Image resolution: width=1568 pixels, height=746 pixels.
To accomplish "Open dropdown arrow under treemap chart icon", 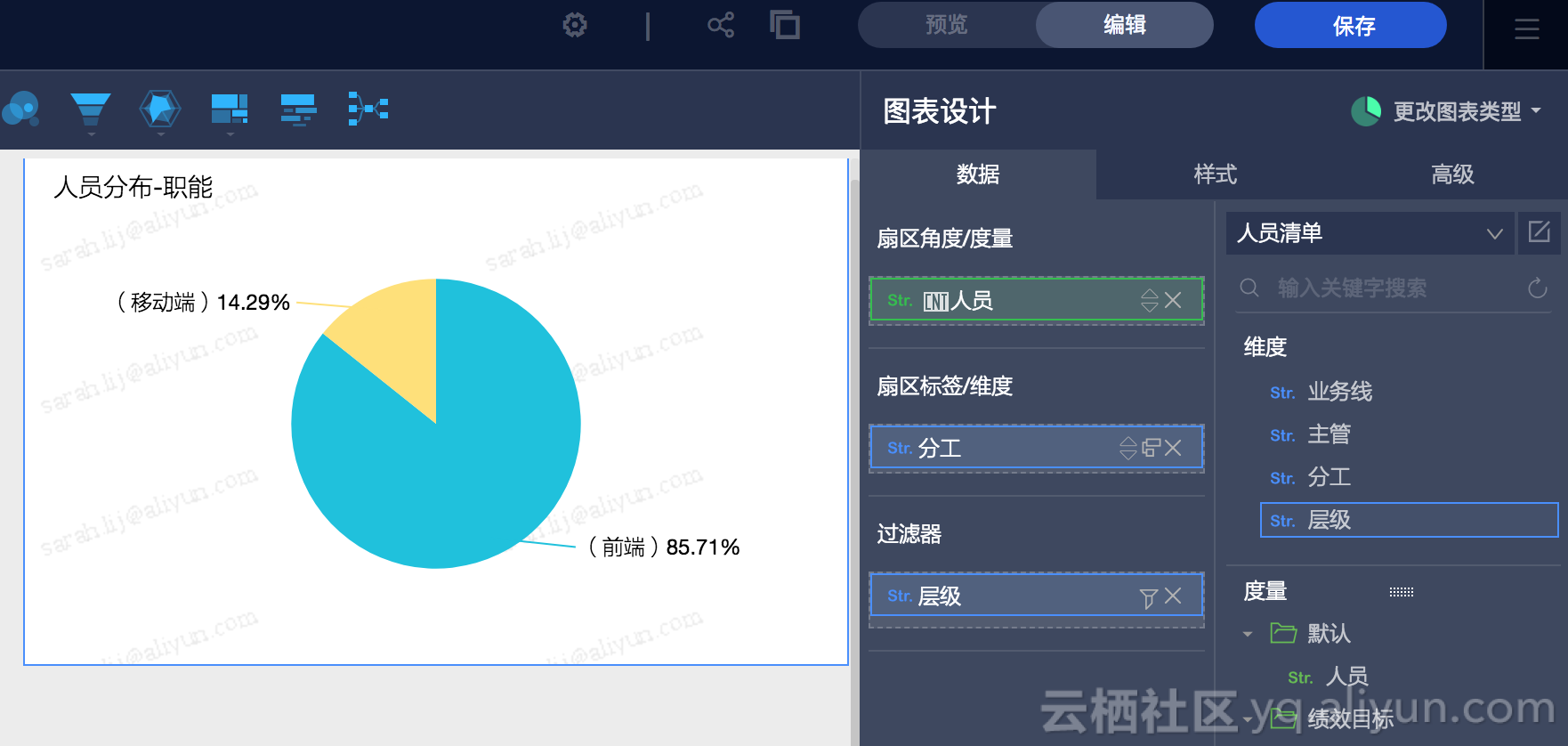I will [x=230, y=134].
